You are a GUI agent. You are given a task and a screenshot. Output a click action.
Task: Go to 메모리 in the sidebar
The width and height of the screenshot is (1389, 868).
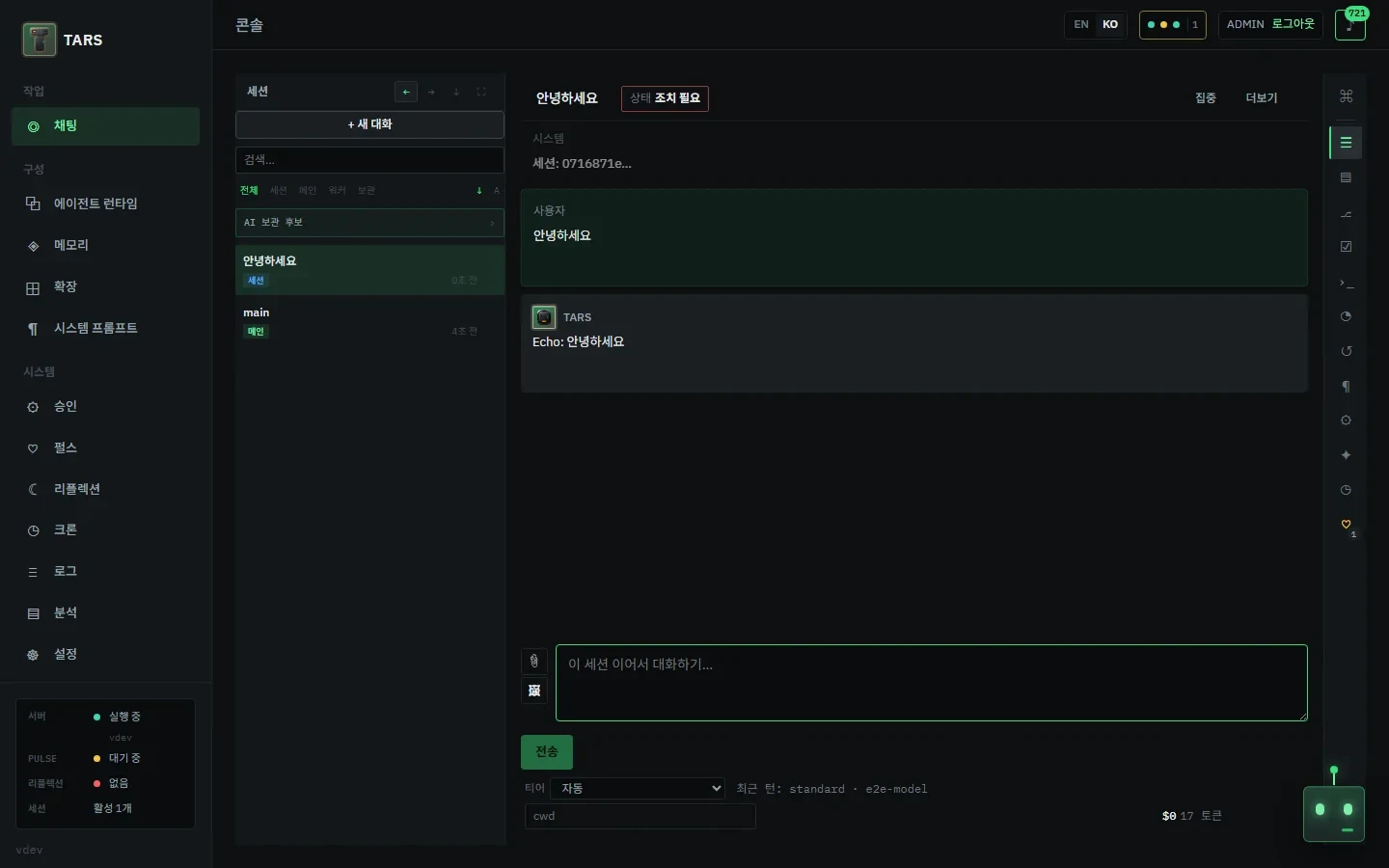(x=106, y=245)
